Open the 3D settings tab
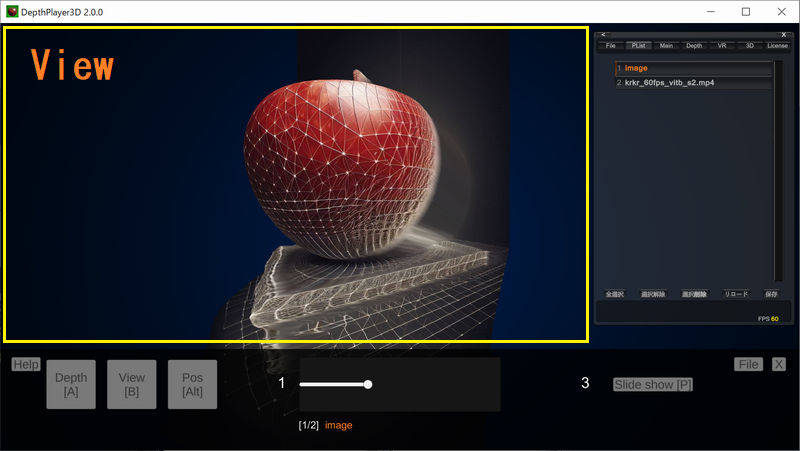800x451 pixels. (x=749, y=46)
